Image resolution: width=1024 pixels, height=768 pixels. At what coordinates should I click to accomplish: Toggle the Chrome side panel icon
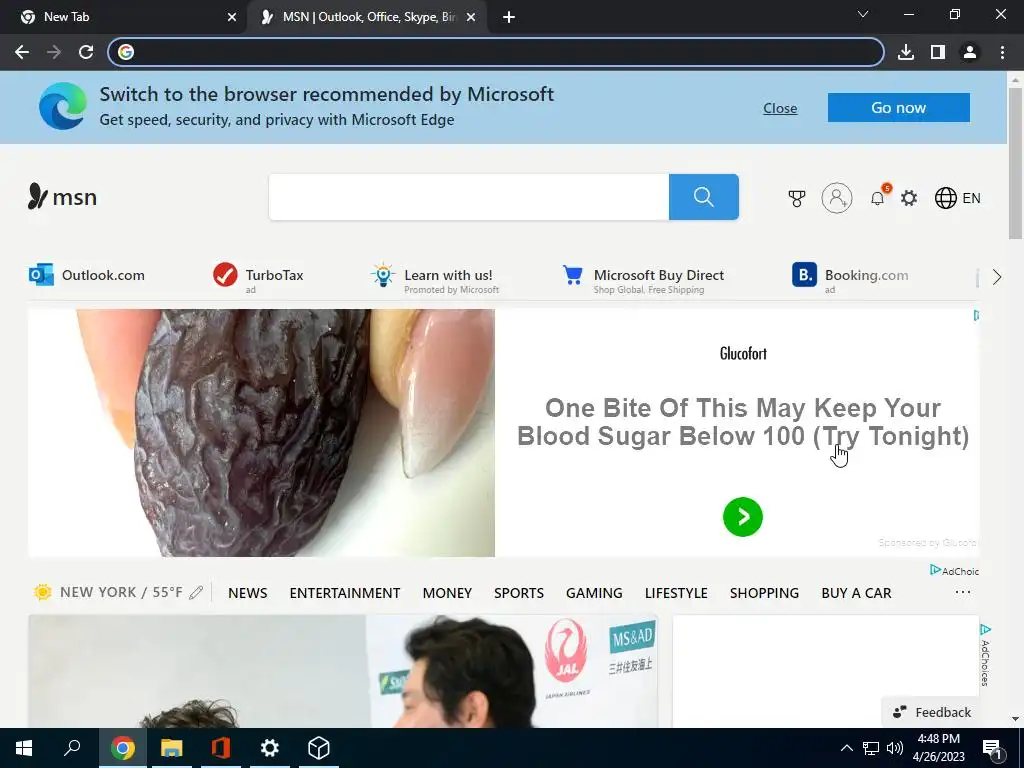tap(938, 52)
